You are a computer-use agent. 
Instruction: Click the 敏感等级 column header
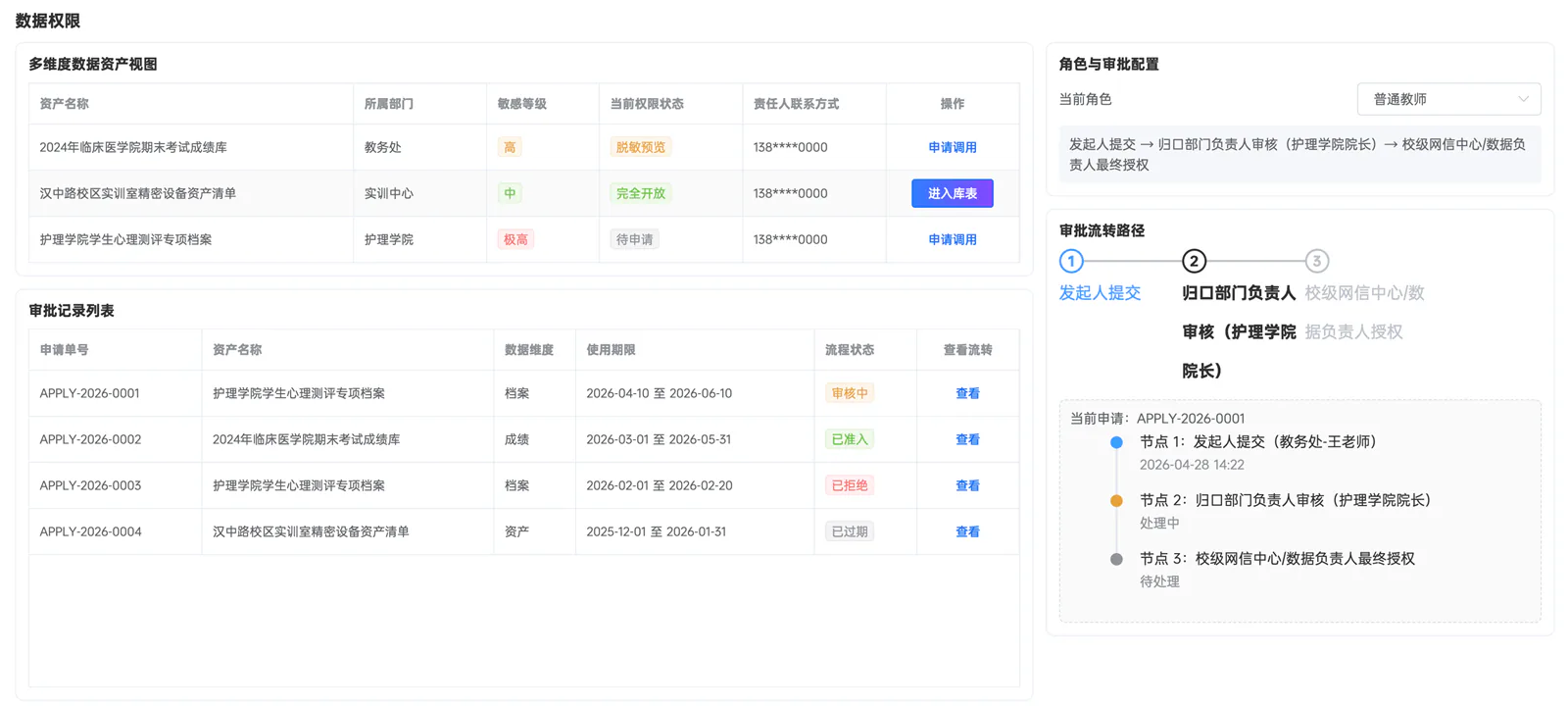[x=521, y=104]
